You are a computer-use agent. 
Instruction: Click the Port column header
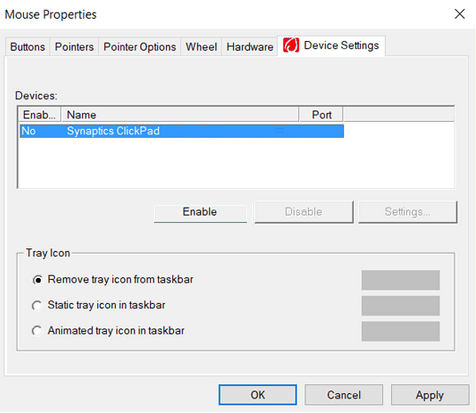(321, 115)
